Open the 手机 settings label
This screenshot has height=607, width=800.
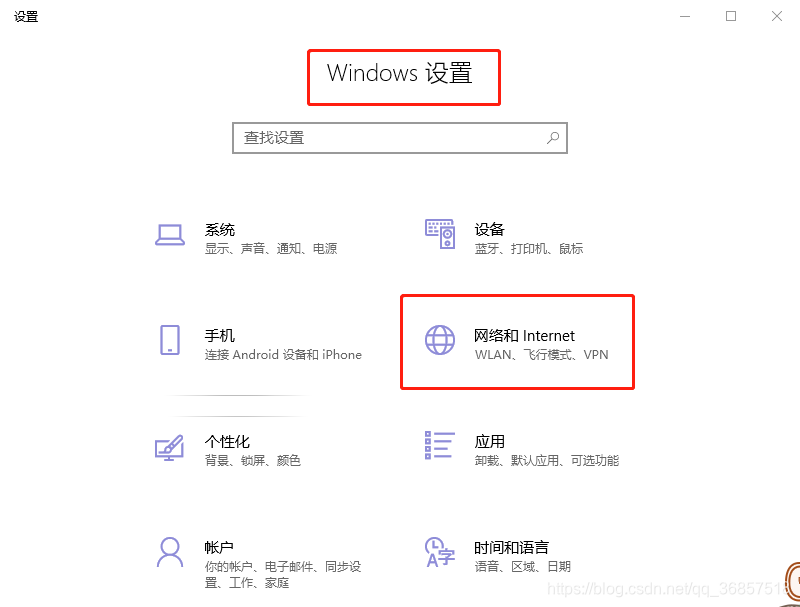pos(220,336)
